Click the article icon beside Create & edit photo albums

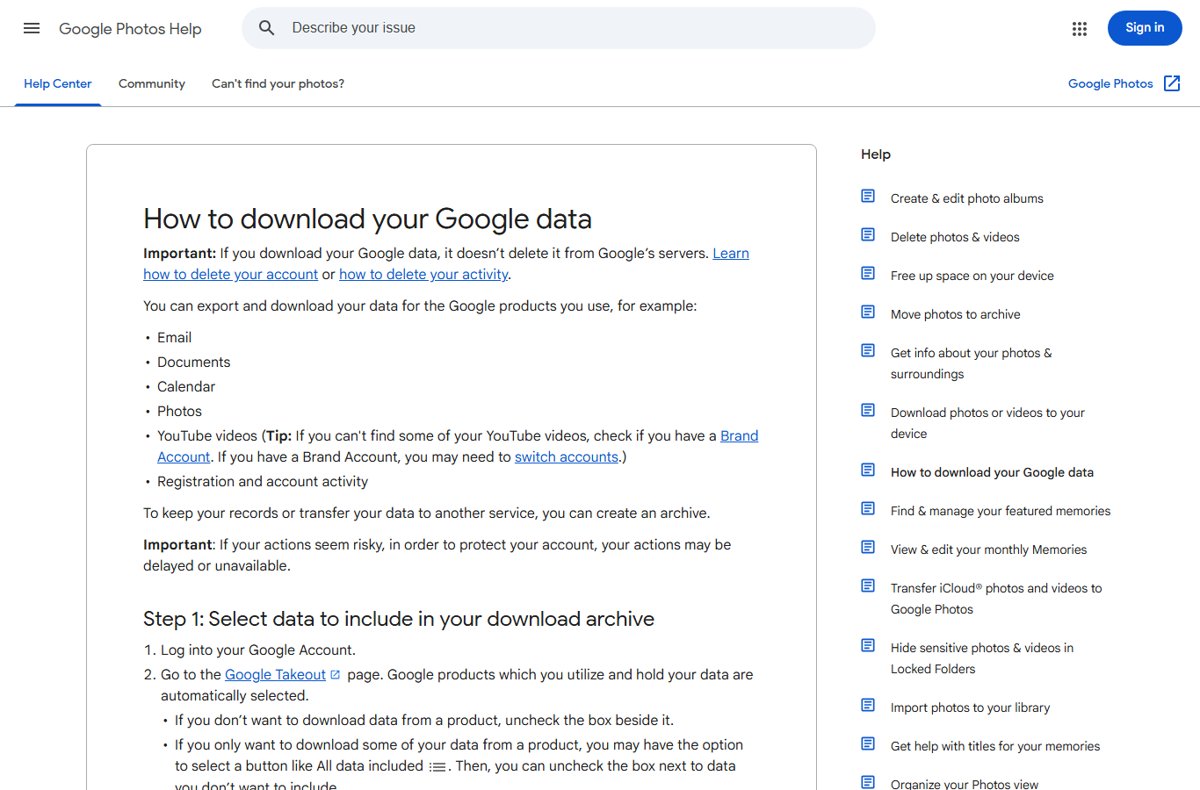868,196
